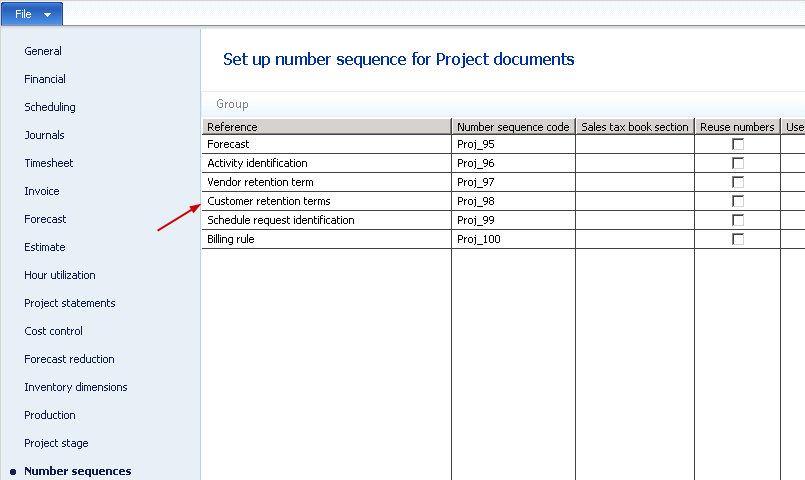Go to the Timesheet section
This screenshot has width=805, height=480.
coord(49,163)
